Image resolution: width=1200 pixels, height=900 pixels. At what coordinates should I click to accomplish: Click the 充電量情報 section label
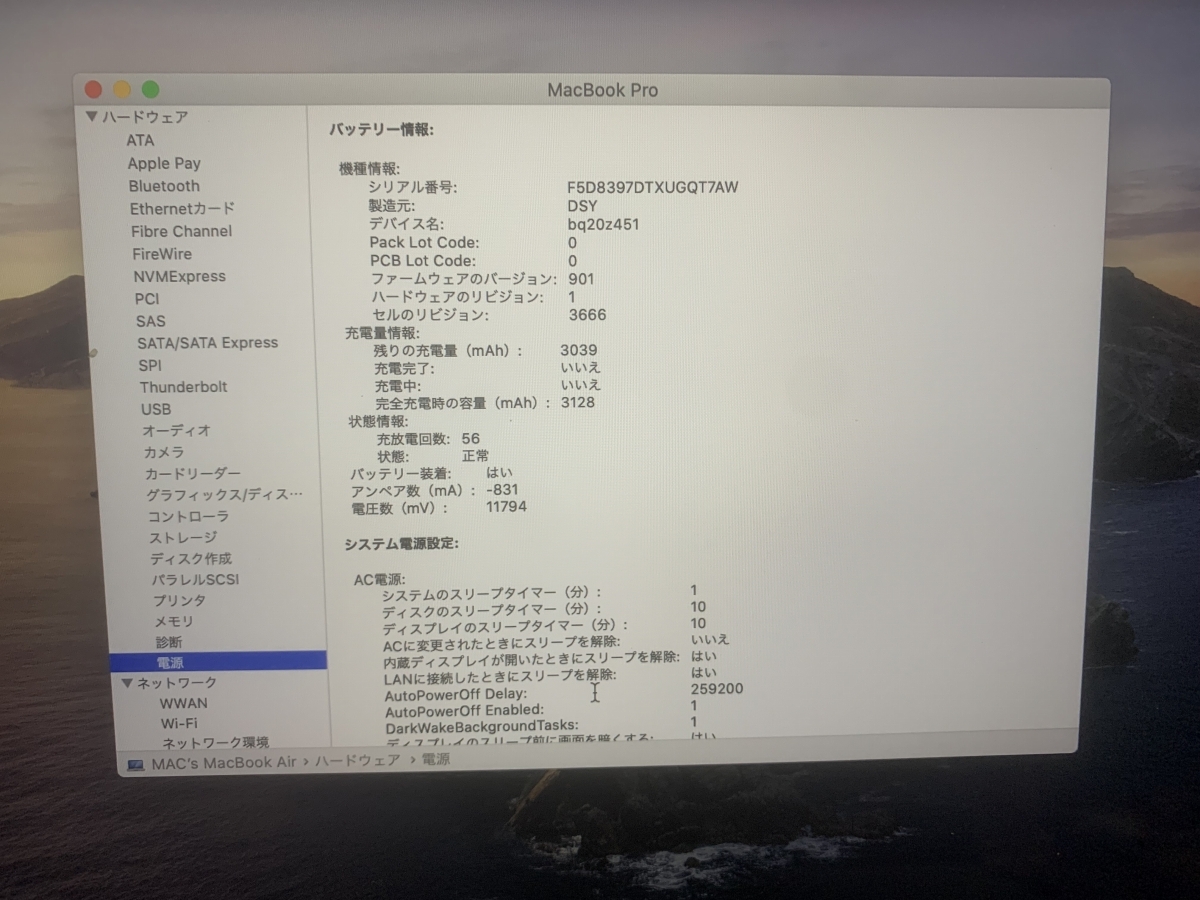[x=382, y=333]
